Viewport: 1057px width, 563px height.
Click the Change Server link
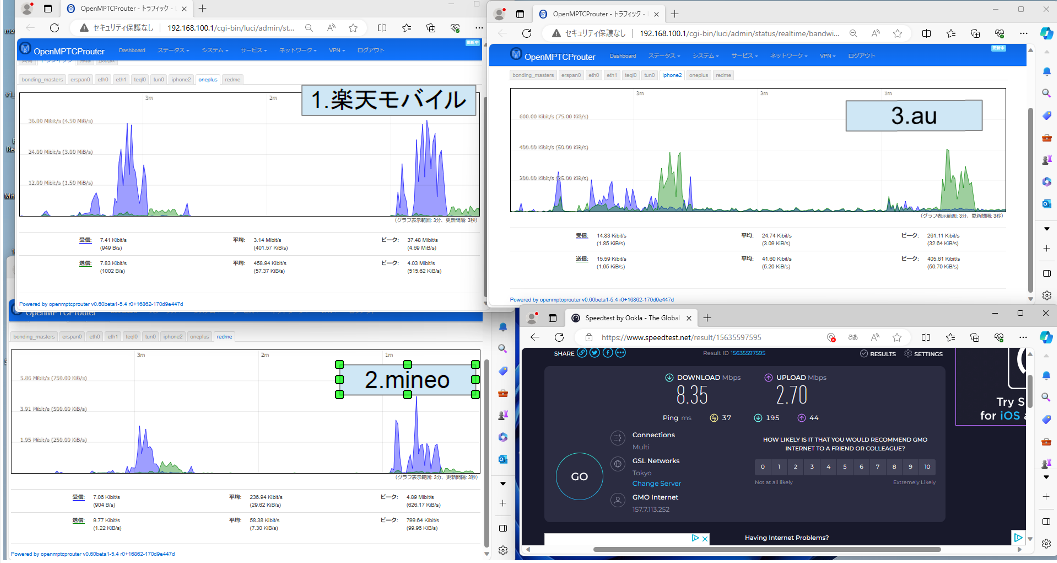657,483
